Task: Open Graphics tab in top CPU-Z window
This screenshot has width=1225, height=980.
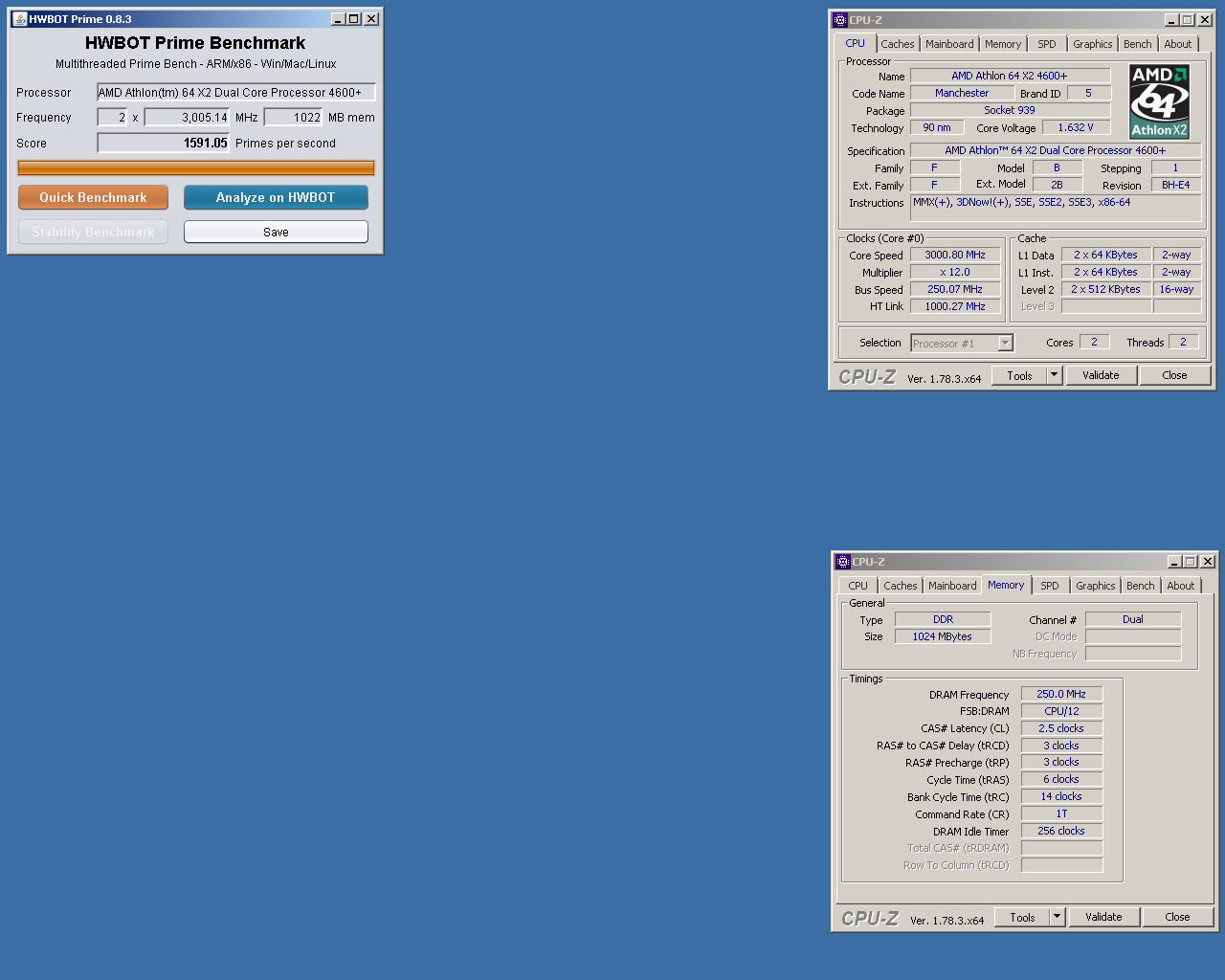Action: tap(1092, 44)
